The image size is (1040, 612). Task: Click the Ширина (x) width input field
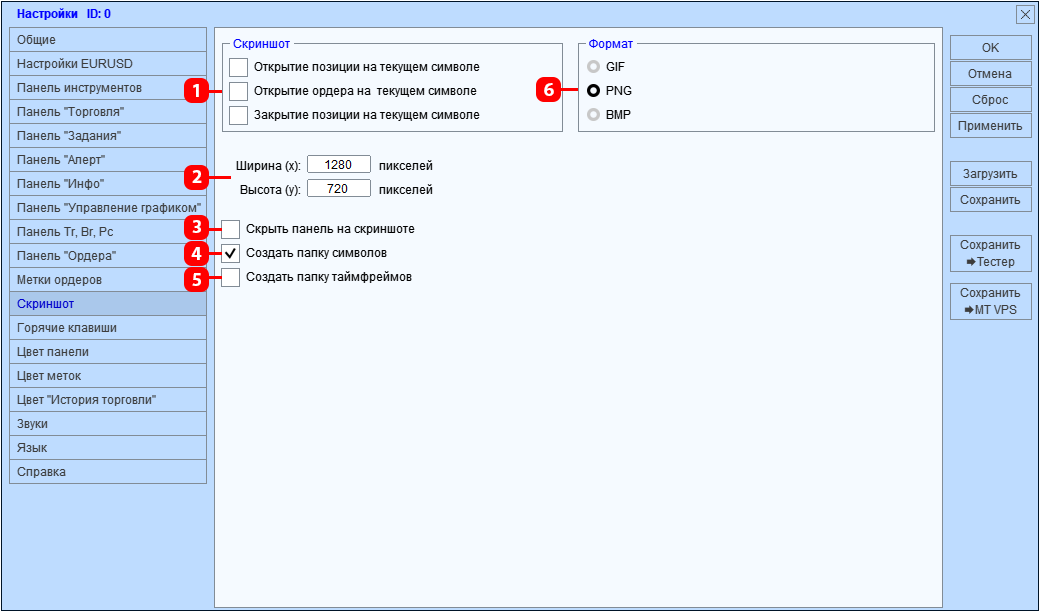338,165
